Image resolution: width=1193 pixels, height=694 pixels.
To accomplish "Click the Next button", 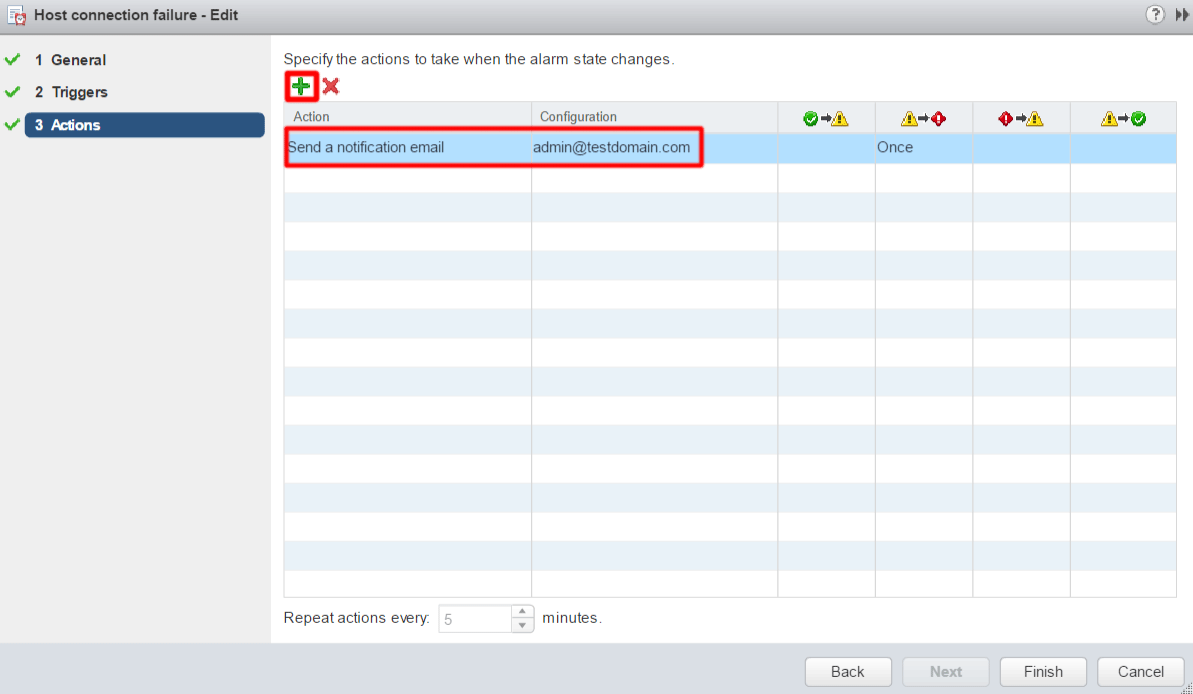I will click(945, 671).
